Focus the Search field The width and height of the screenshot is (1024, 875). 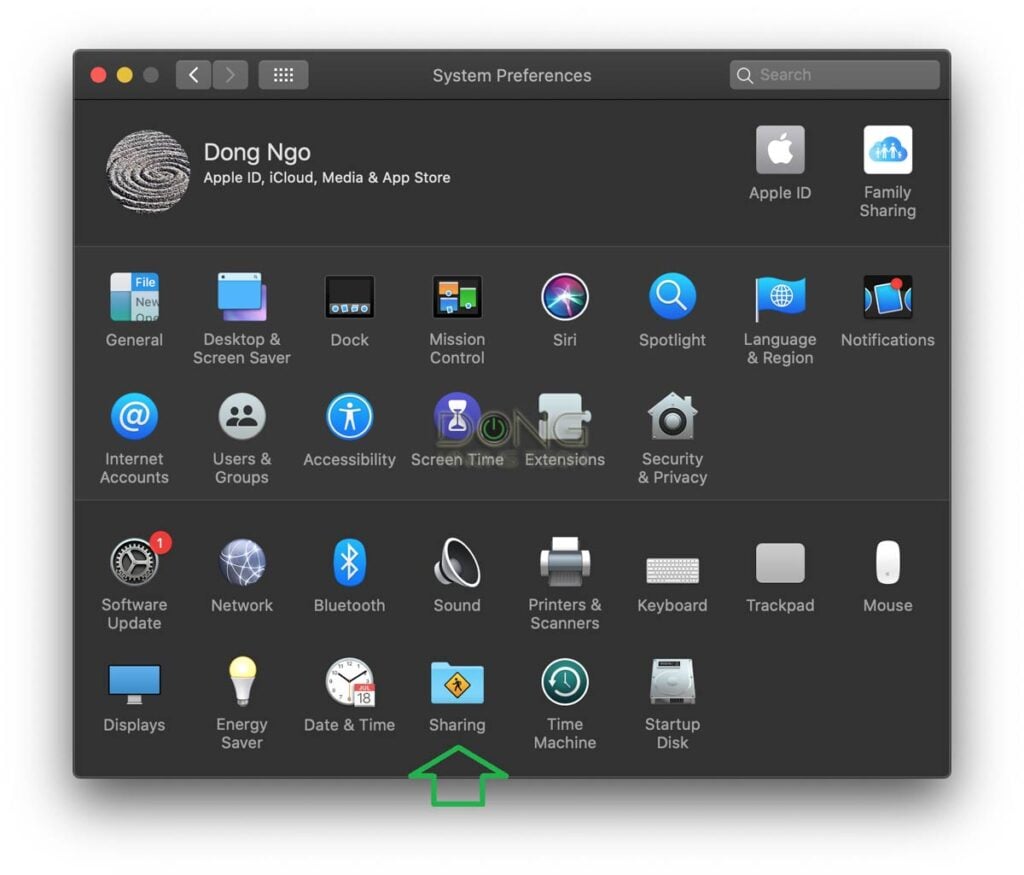835,75
